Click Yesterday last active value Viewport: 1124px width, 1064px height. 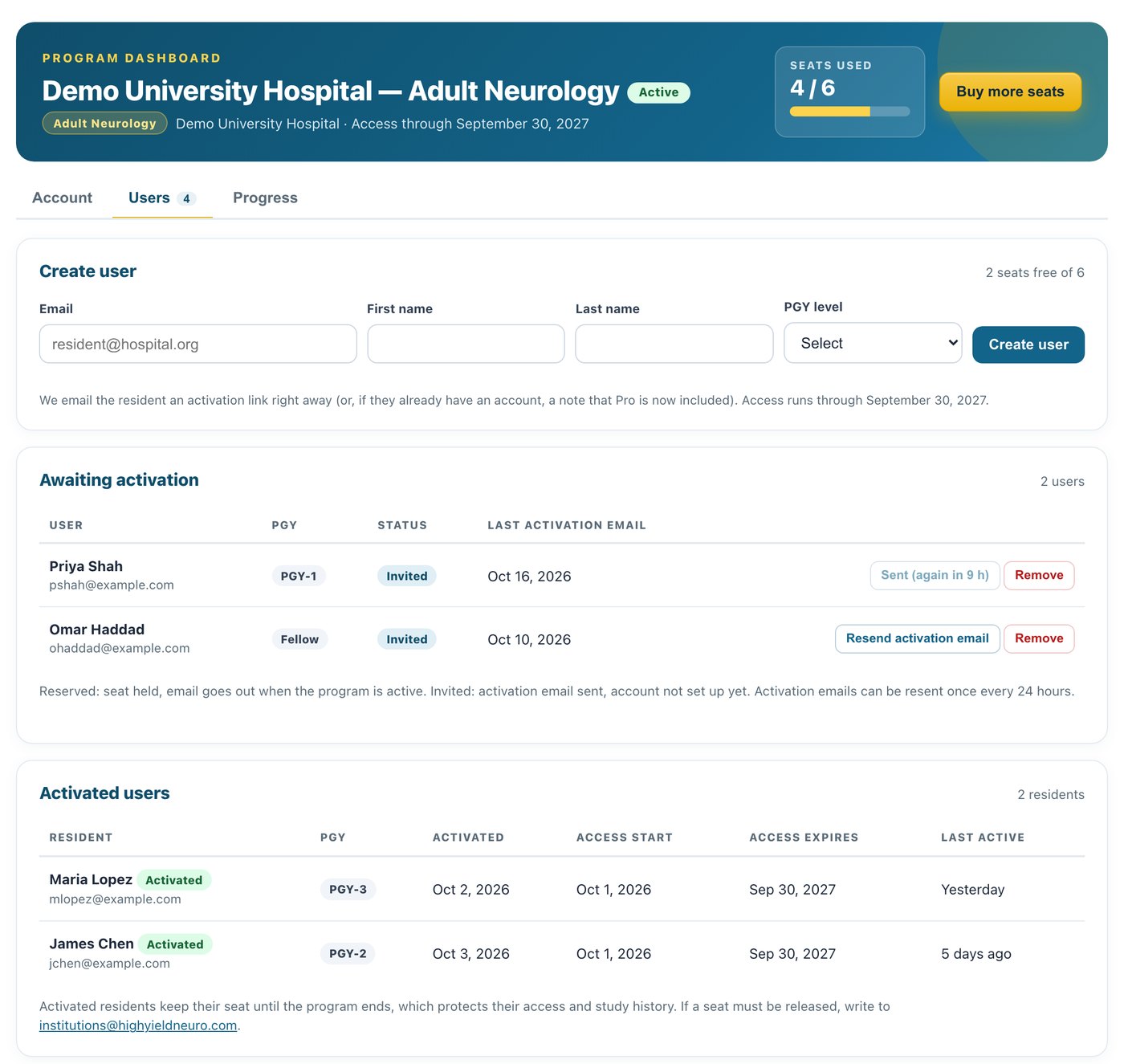tap(973, 889)
